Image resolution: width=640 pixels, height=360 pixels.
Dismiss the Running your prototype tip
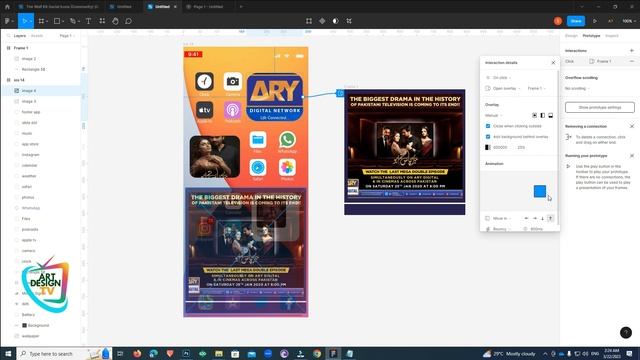[632, 156]
